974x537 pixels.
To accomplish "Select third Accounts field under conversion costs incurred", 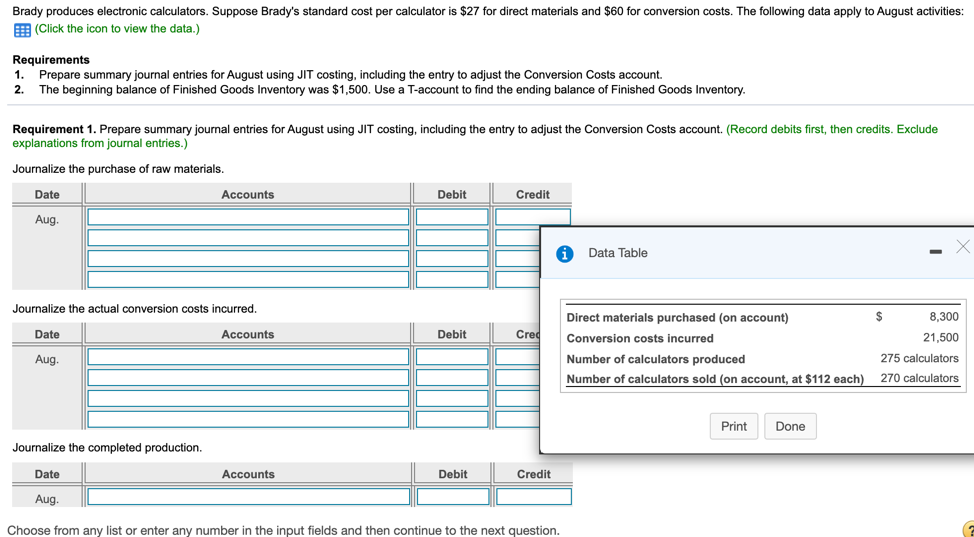I will pos(248,398).
